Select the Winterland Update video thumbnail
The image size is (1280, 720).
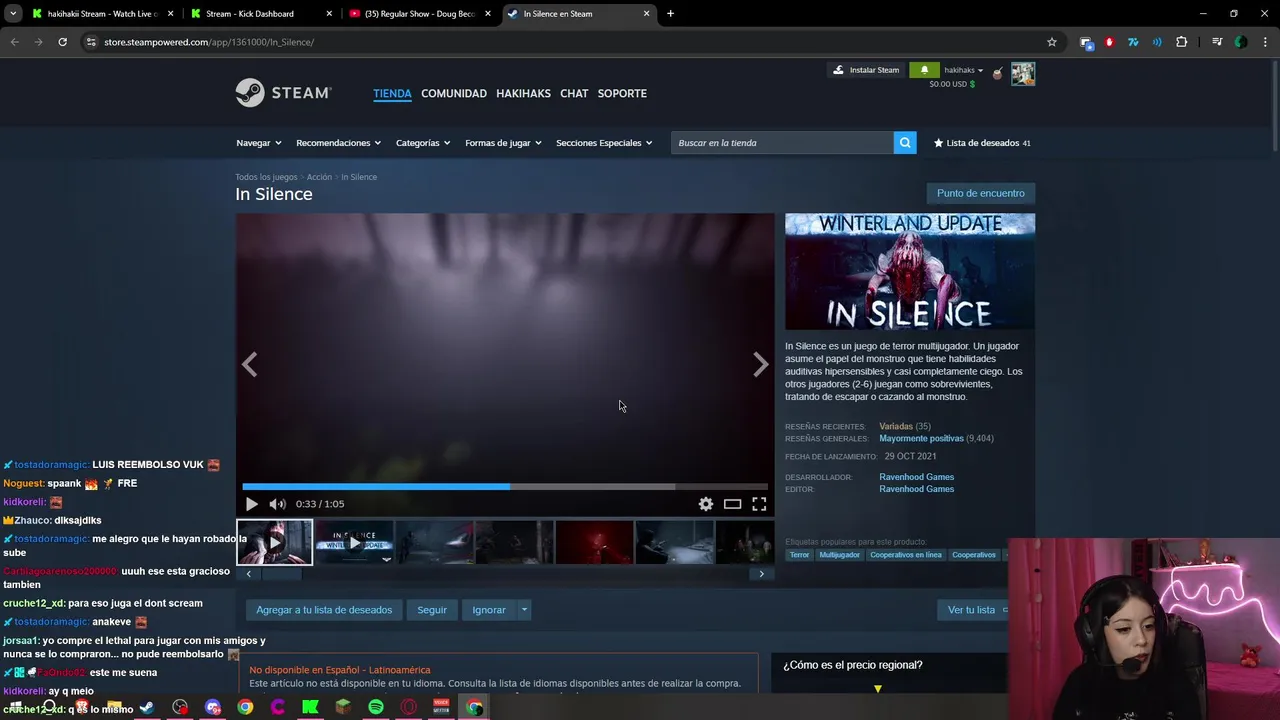pyautogui.click(x=354, y=542)
